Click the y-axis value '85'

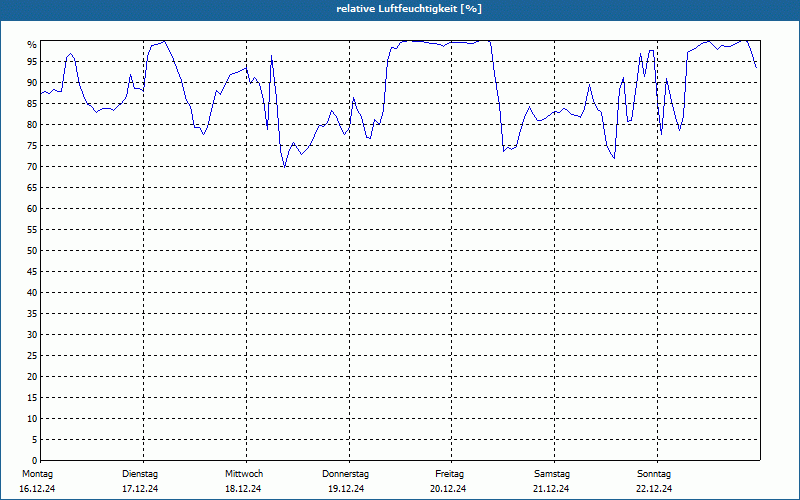pos(32,104)
